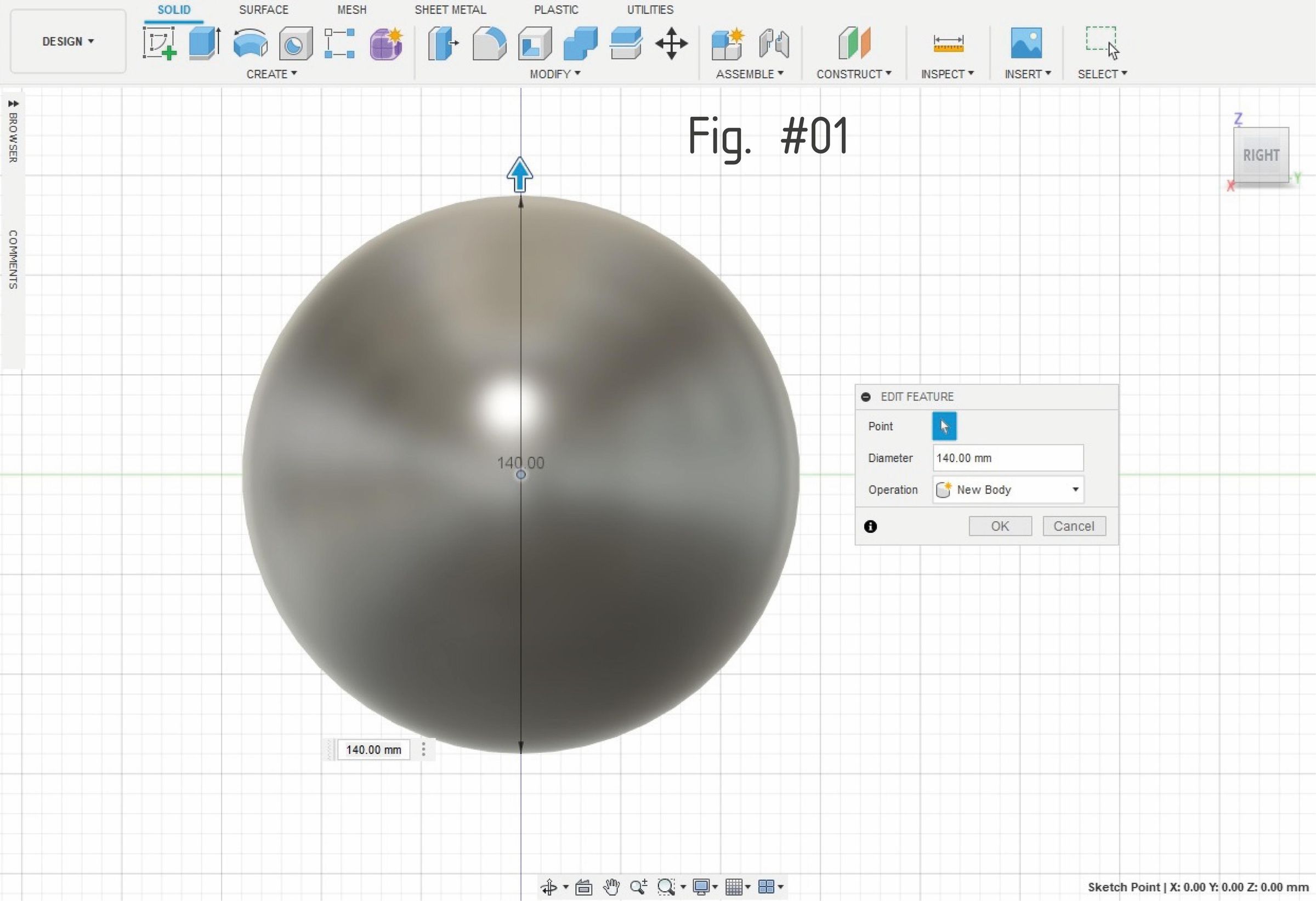Start the Press Pull command
The width and height of the screenshot is (1316, 901).
click(443, 44)
